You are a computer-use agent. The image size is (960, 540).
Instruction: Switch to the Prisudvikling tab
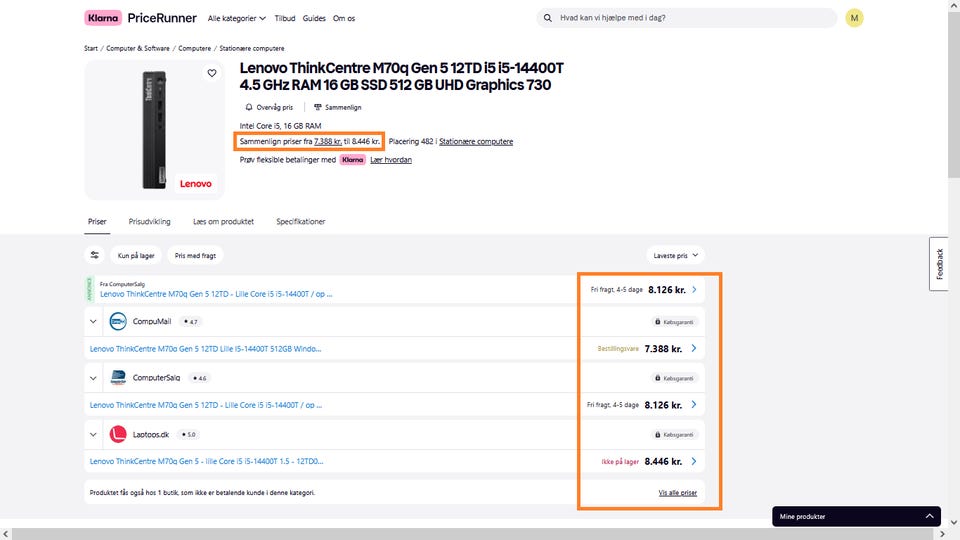(149, 222)
